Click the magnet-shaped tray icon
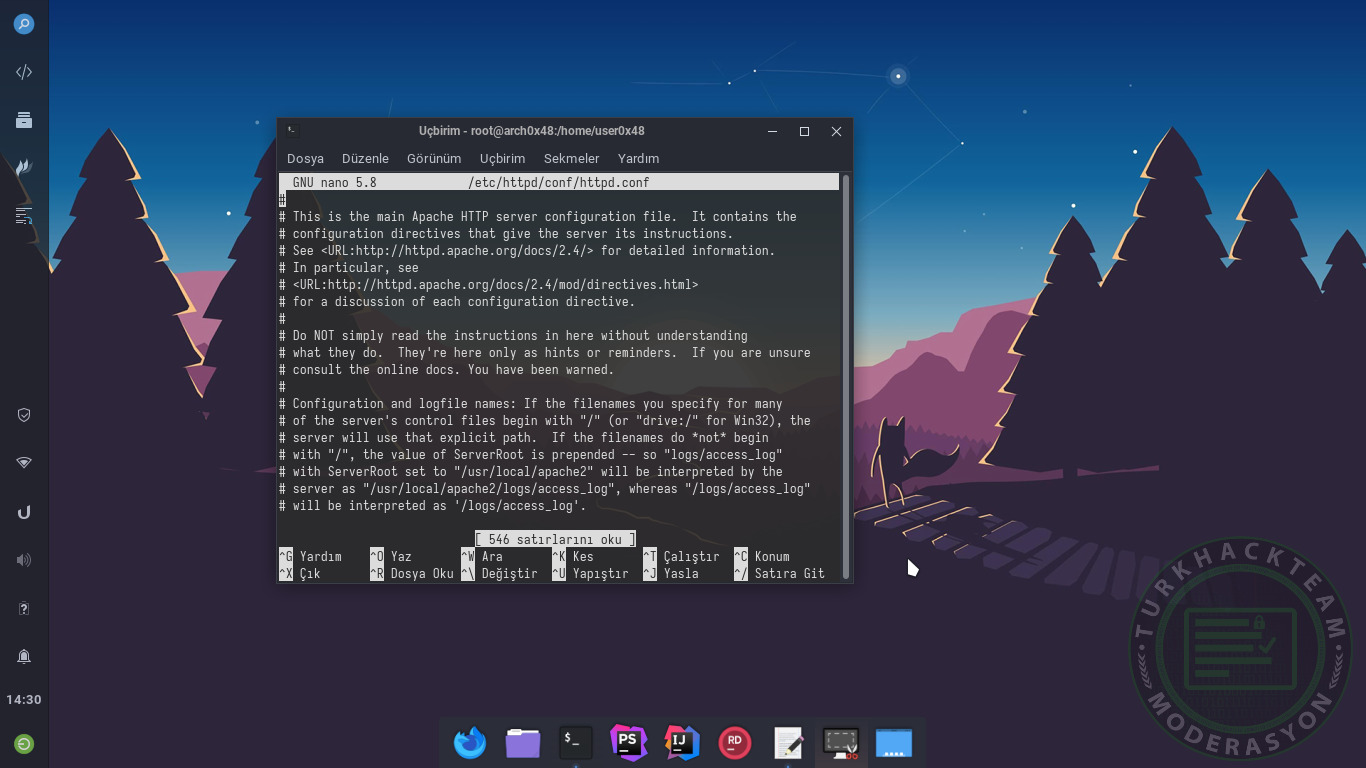1366x768 pixels. 24,512
